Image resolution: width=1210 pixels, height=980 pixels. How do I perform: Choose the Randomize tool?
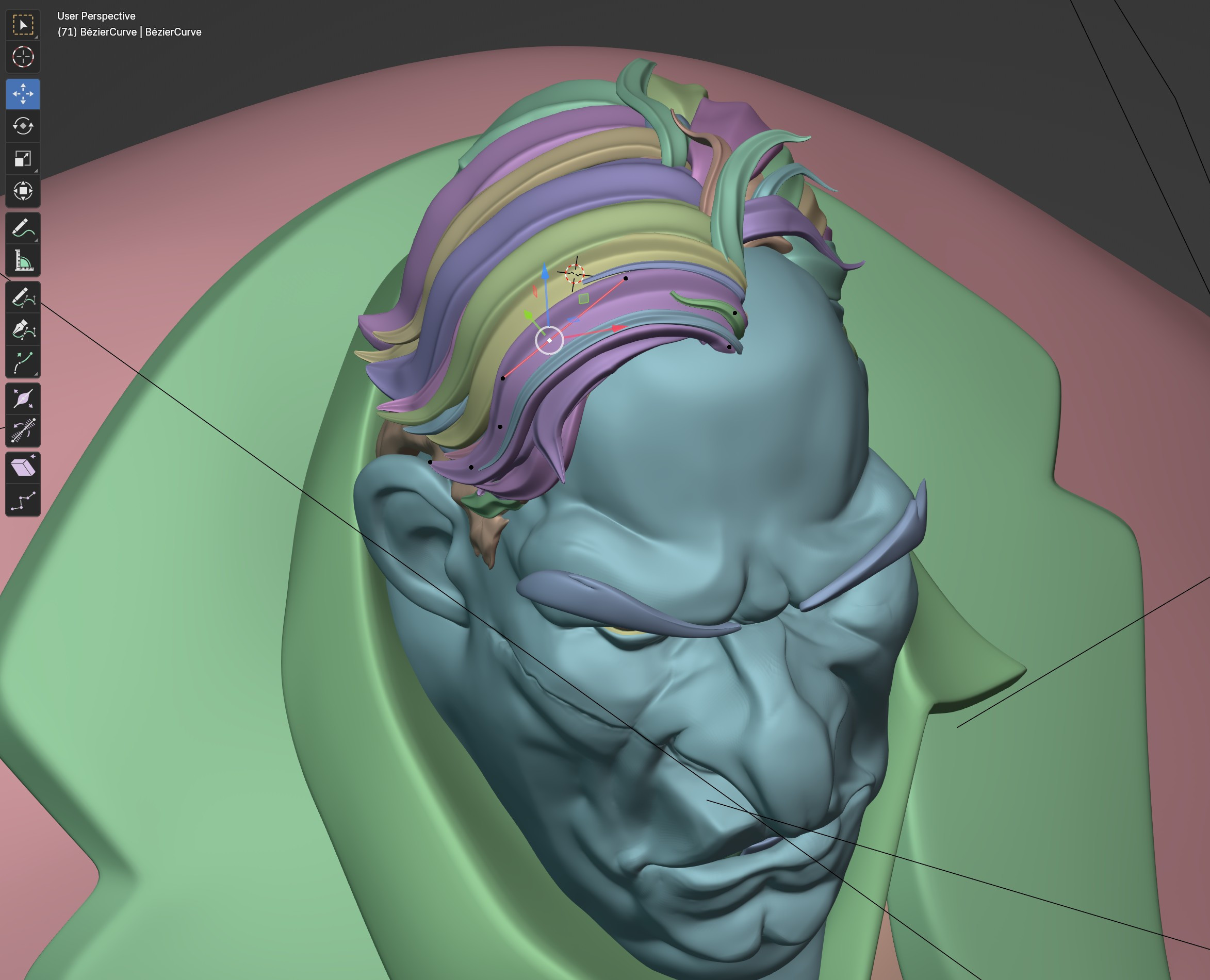23,430
